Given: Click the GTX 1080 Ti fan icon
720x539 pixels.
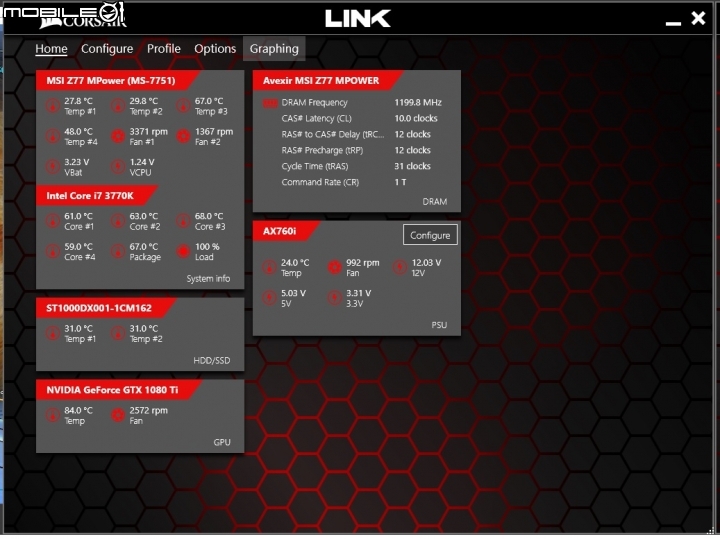Looking at the screenshot, I should 118,415.
